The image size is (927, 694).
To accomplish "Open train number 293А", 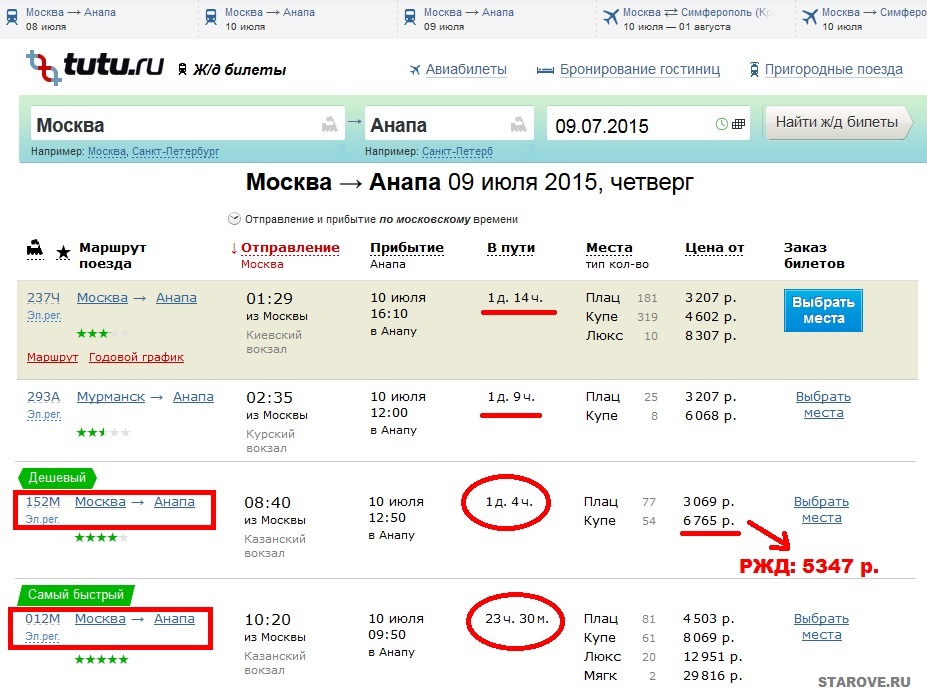I will [x=44, y=397].
